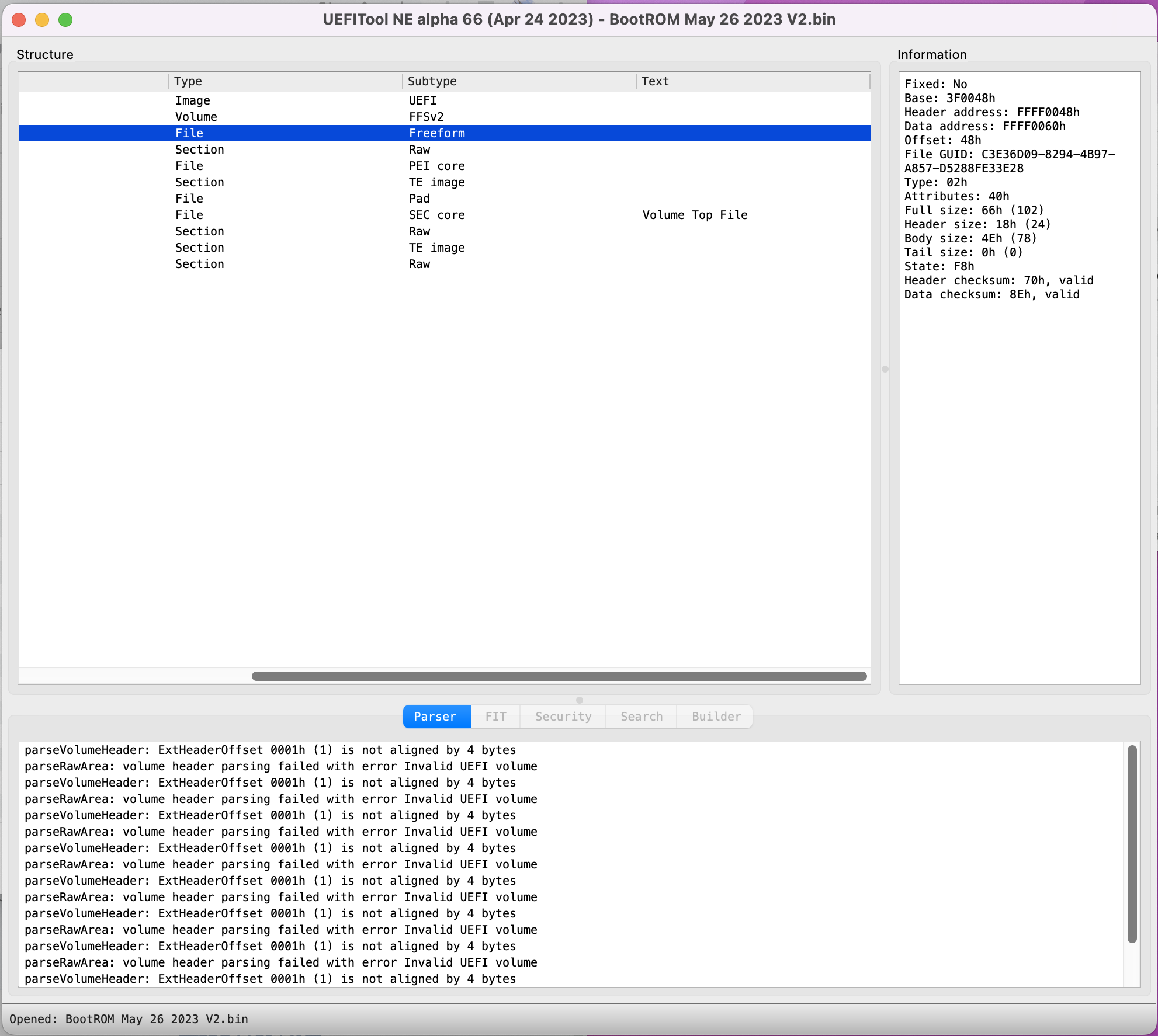Select the PEI core file row
Viewport: 1158px width, 1036px height.
pos(436,166)
